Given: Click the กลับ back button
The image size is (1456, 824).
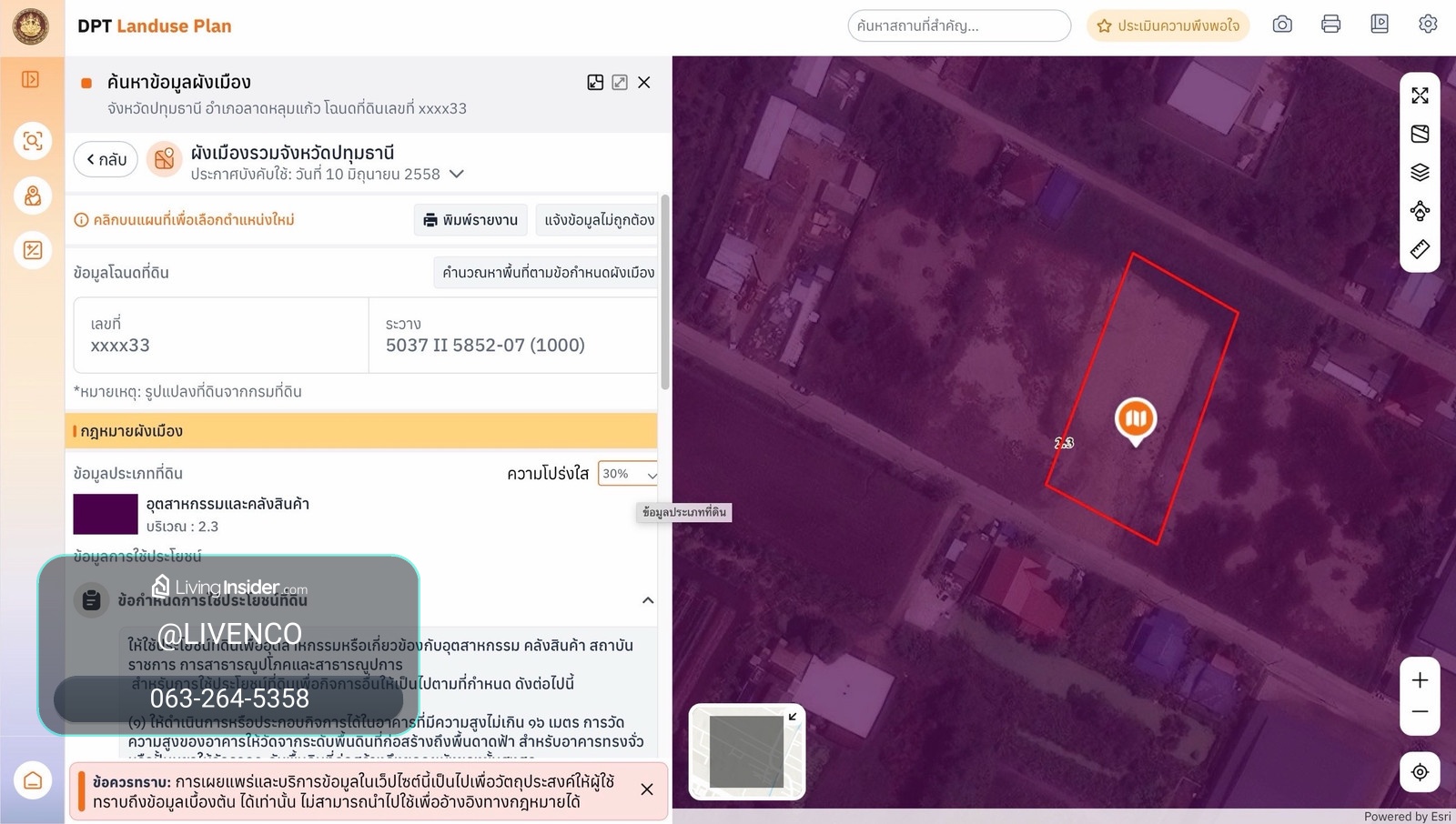Looking at the screenshot, I should coord(106,159).
